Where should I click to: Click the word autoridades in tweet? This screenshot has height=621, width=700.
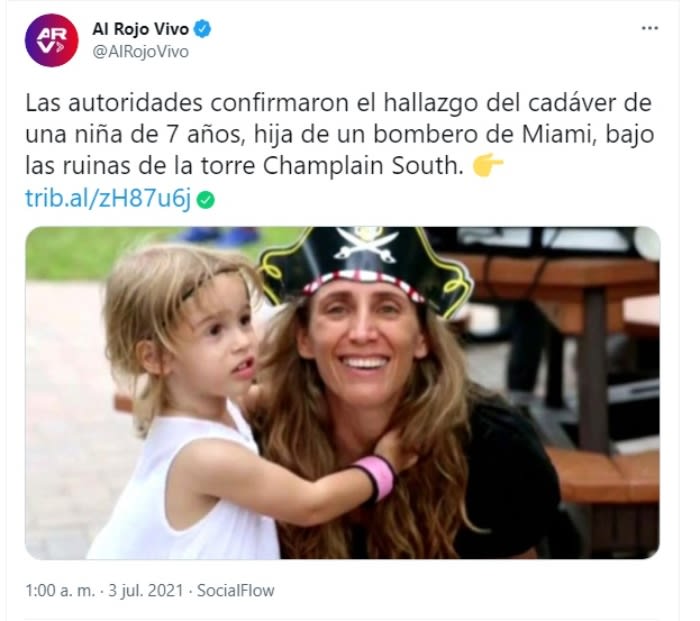136,103
